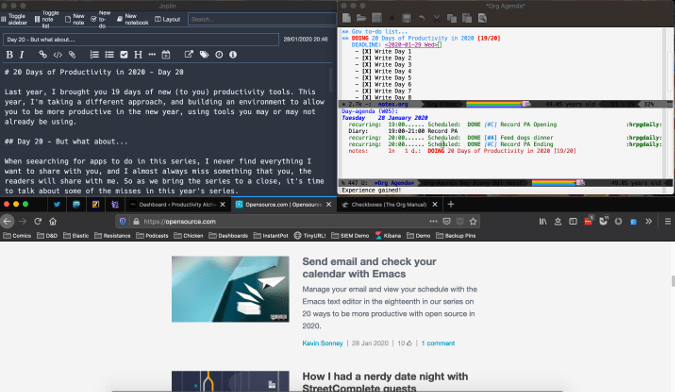Open the Firefox hamburger menu
Screen dimensions: 675x392
tap(667, 221)
